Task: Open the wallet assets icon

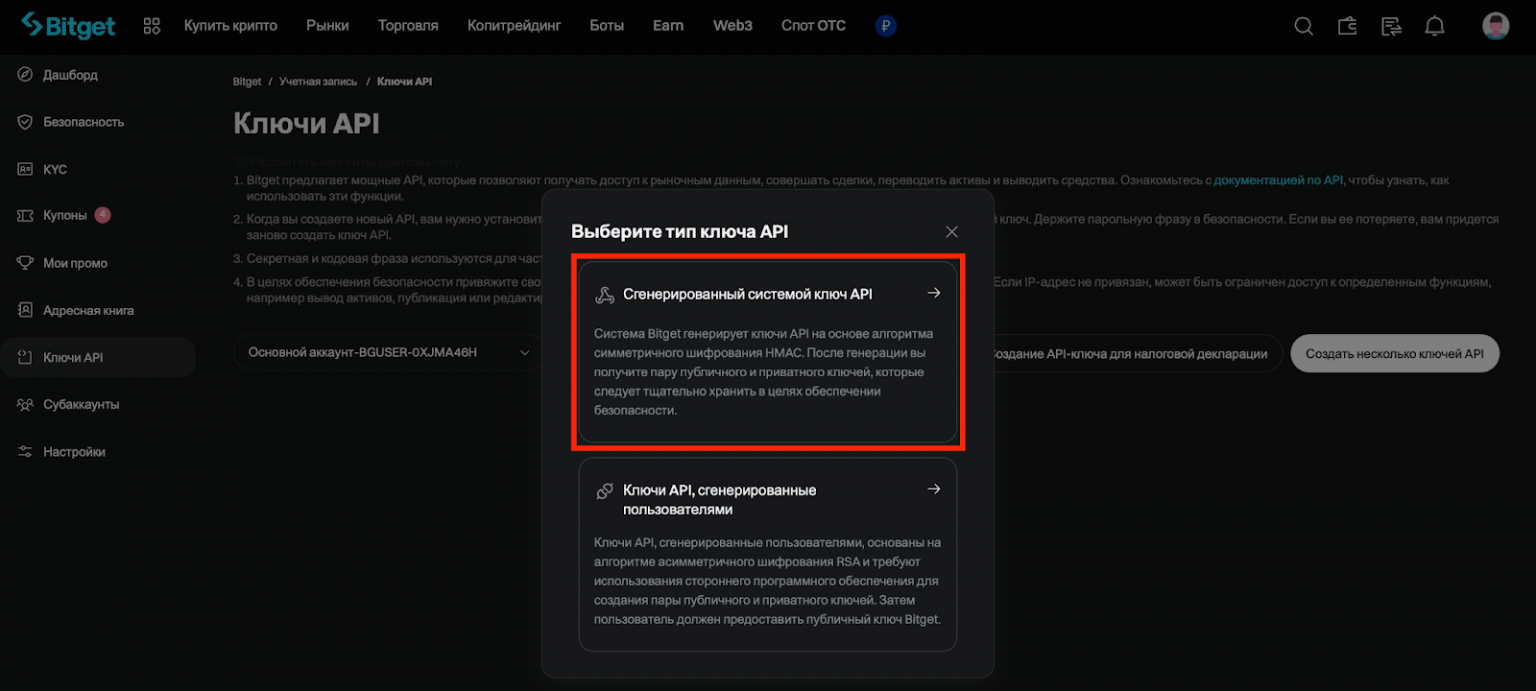Action: tap(1347, 26)
